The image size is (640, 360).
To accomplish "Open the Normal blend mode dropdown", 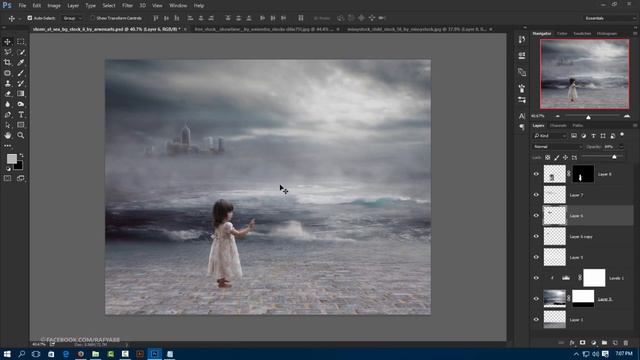I will click(557, 147).
